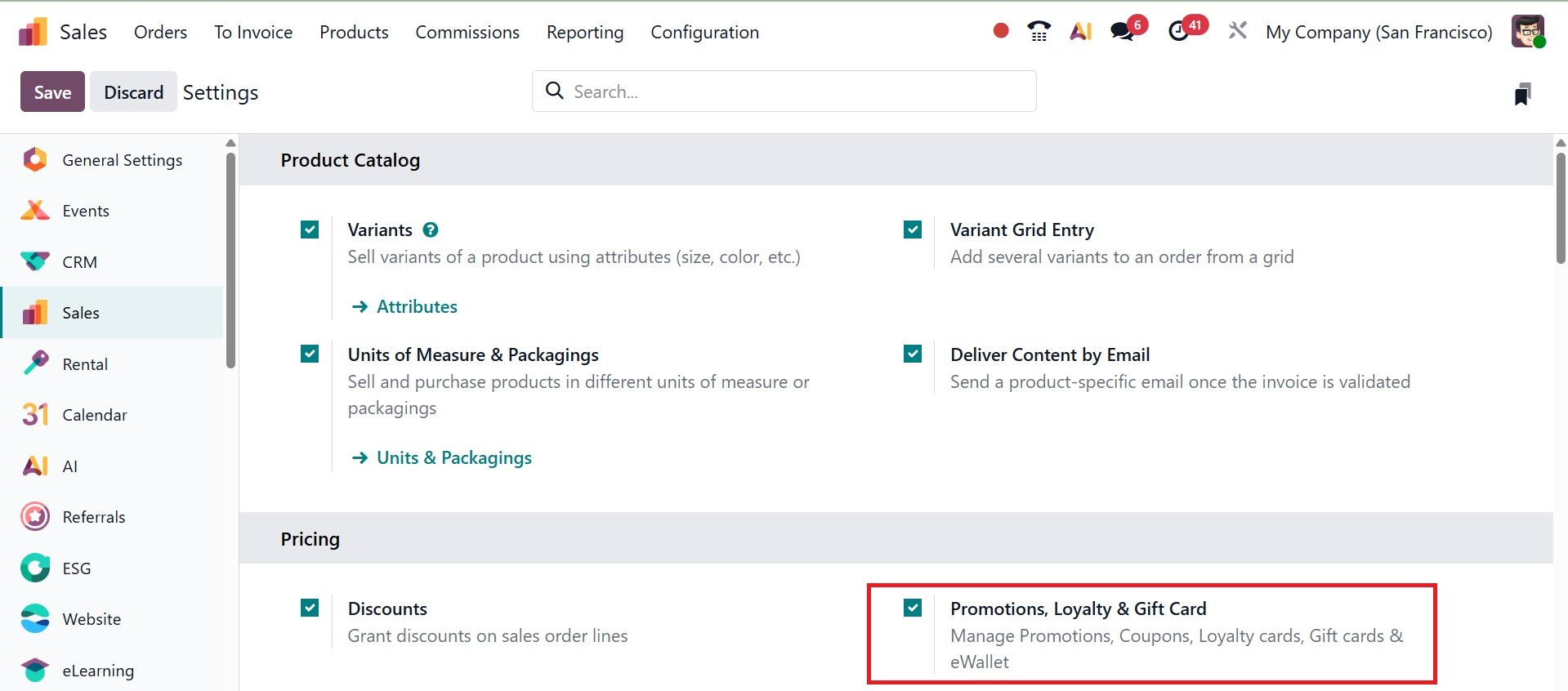This screenshot has width=1568, height=691.
Task: Open the conversations messages icon
Action: 1123,31
